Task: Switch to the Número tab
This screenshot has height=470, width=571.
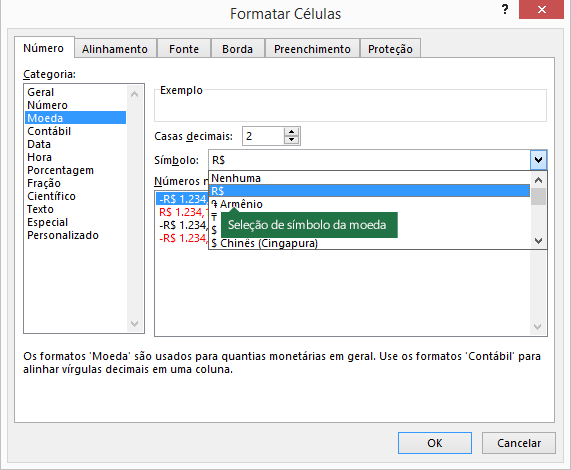Action: point(44,48)
